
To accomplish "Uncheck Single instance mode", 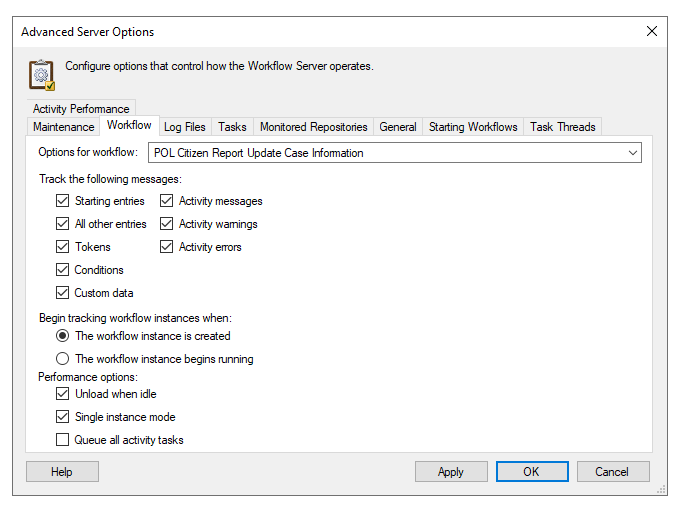I will click(63, 417).
